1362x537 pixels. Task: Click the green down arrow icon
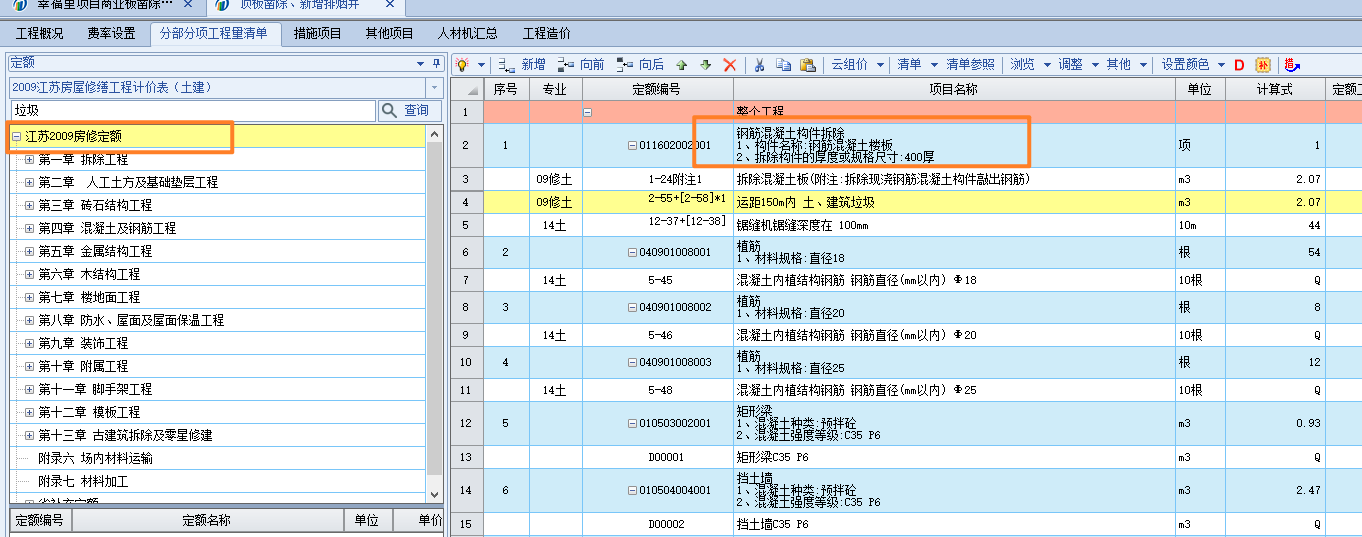[x=705, y=64]
